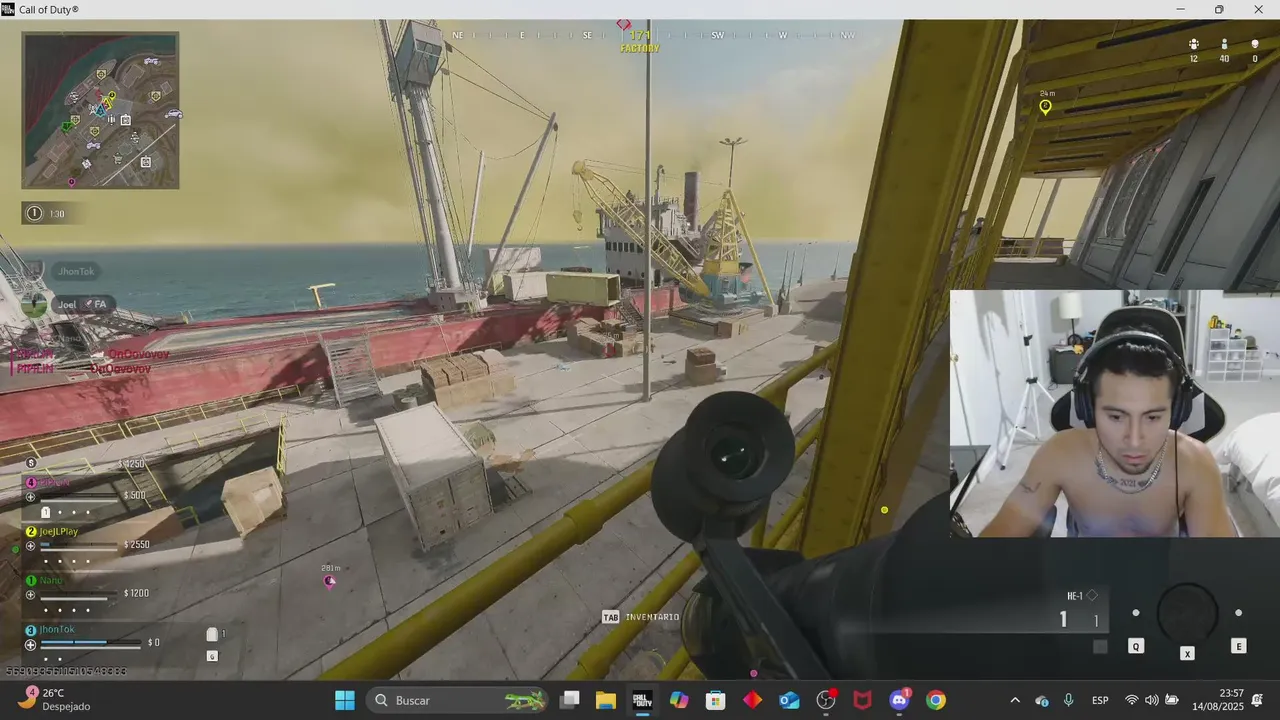Open the volume speaker tray icon
The image size is (1280, 720).
[1152, 700]
